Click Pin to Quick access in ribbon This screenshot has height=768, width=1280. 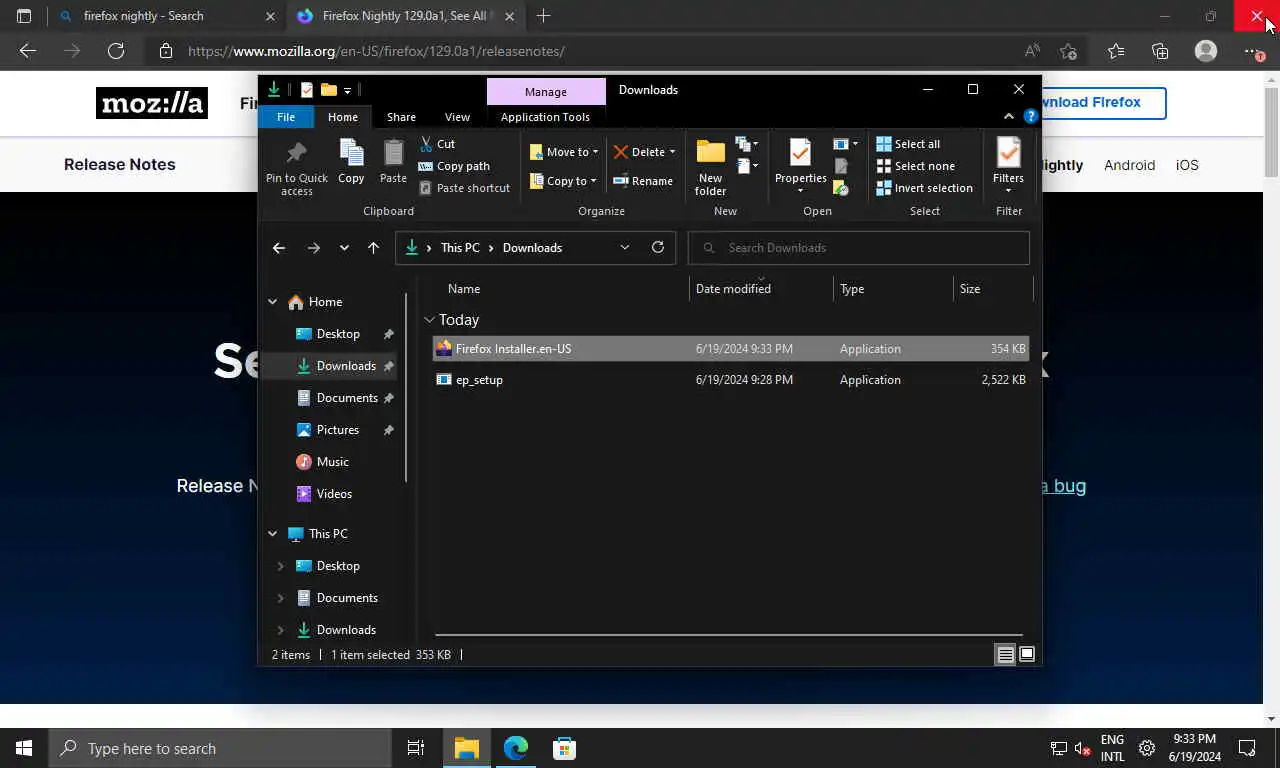(296, 167)
